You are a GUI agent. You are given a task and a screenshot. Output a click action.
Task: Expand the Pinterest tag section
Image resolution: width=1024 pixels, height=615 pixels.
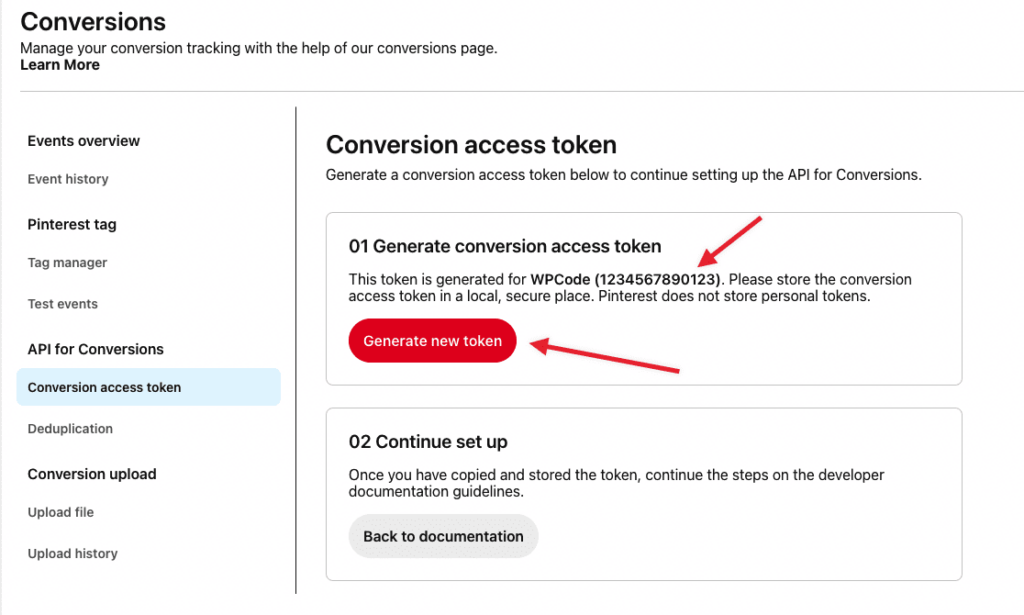(72, 224)
